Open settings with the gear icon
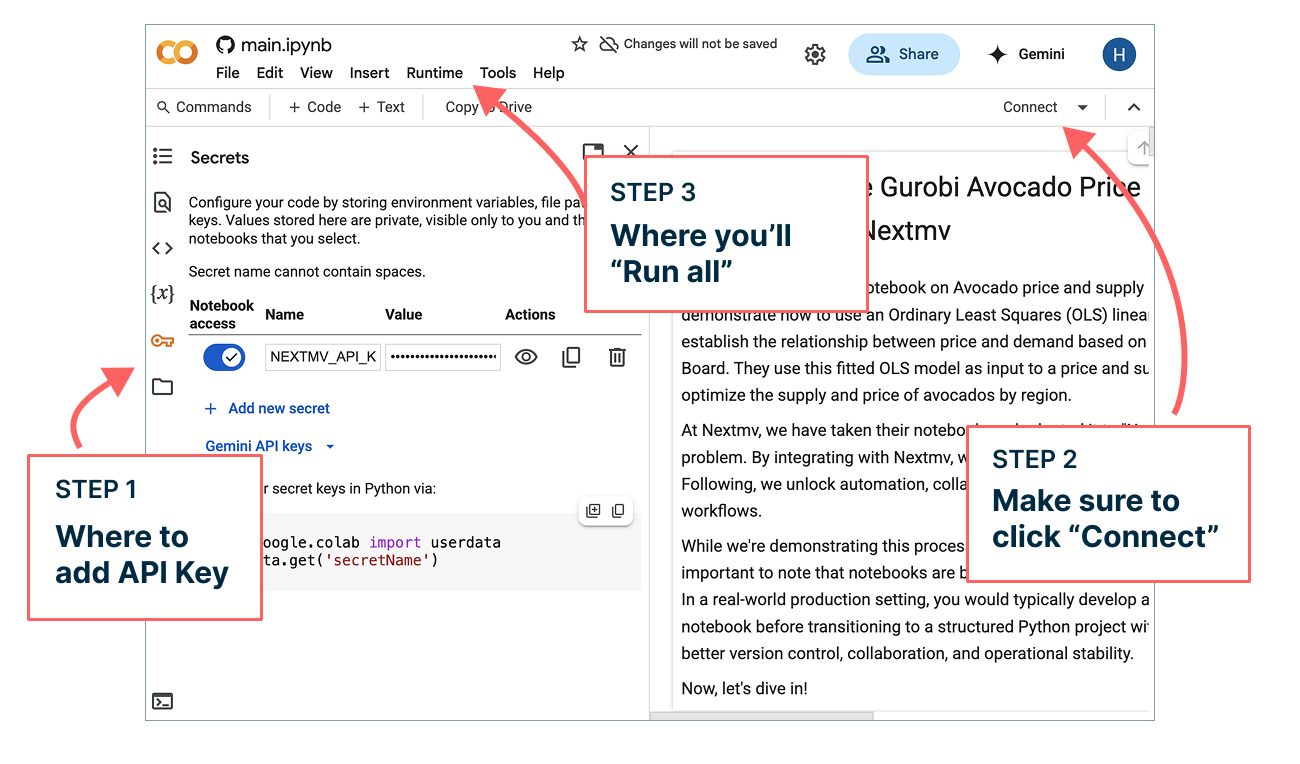1300x764 pixels. pyautogui.click(x=815, y=55)
